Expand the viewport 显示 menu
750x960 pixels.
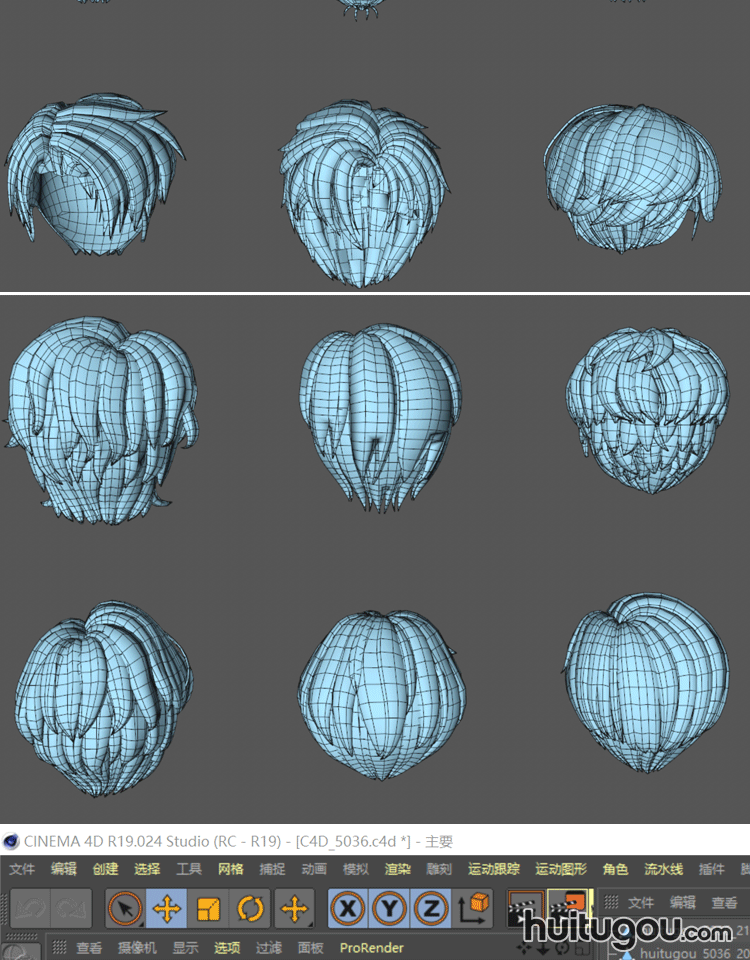[185, 947]
